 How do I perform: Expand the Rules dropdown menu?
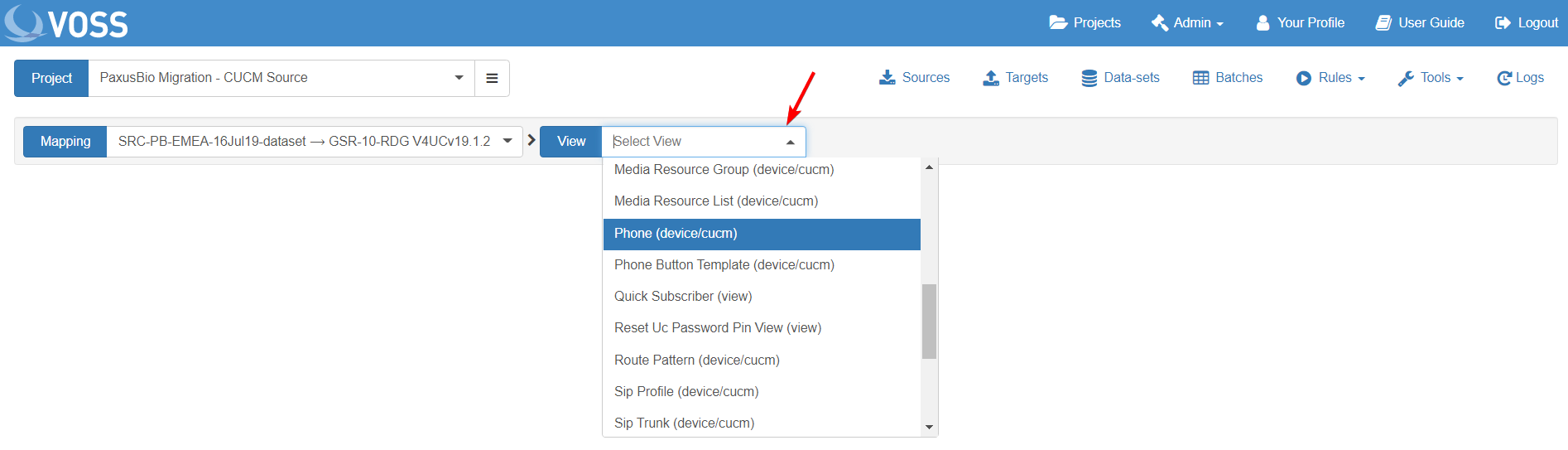pos(1330,78)
